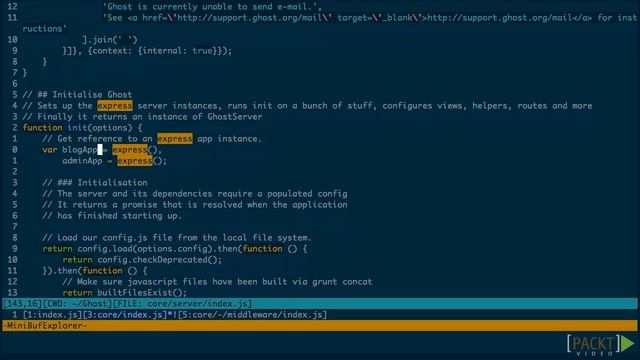Click '// ## Initialise Ghost' comment
Viewport: 640px width, 360px height.
(77, 95)
